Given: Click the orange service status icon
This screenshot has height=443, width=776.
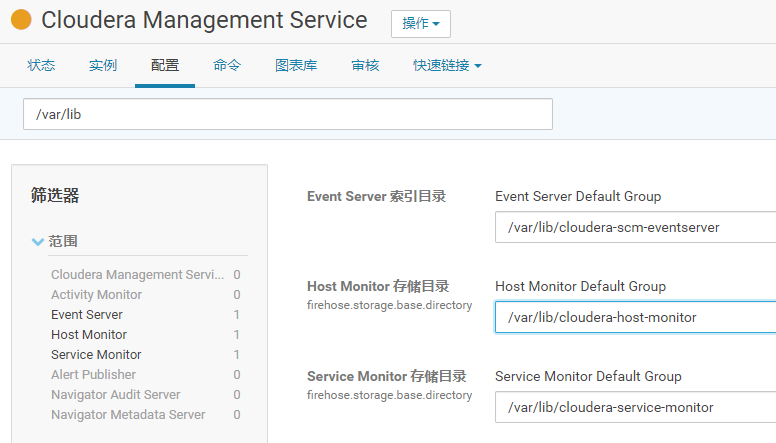Looking at the screenshot, I should coord(21,20).
